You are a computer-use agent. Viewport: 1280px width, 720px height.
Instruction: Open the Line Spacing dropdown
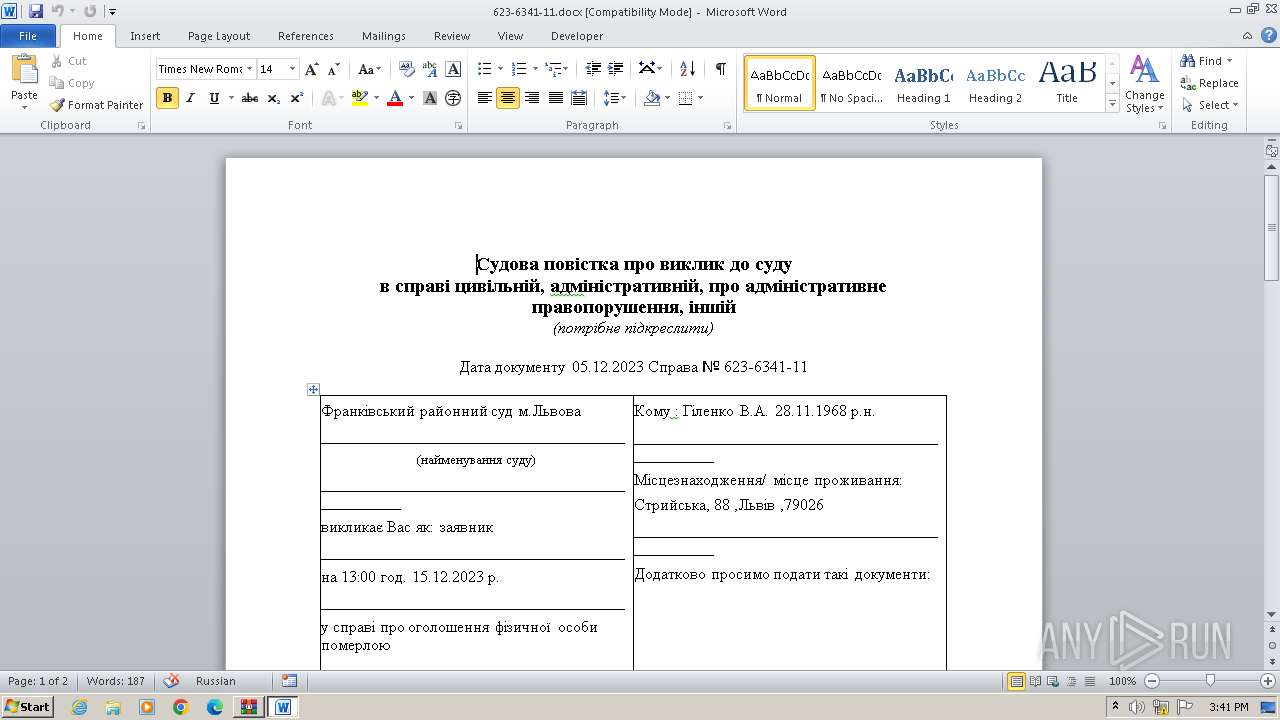(616, 98)
